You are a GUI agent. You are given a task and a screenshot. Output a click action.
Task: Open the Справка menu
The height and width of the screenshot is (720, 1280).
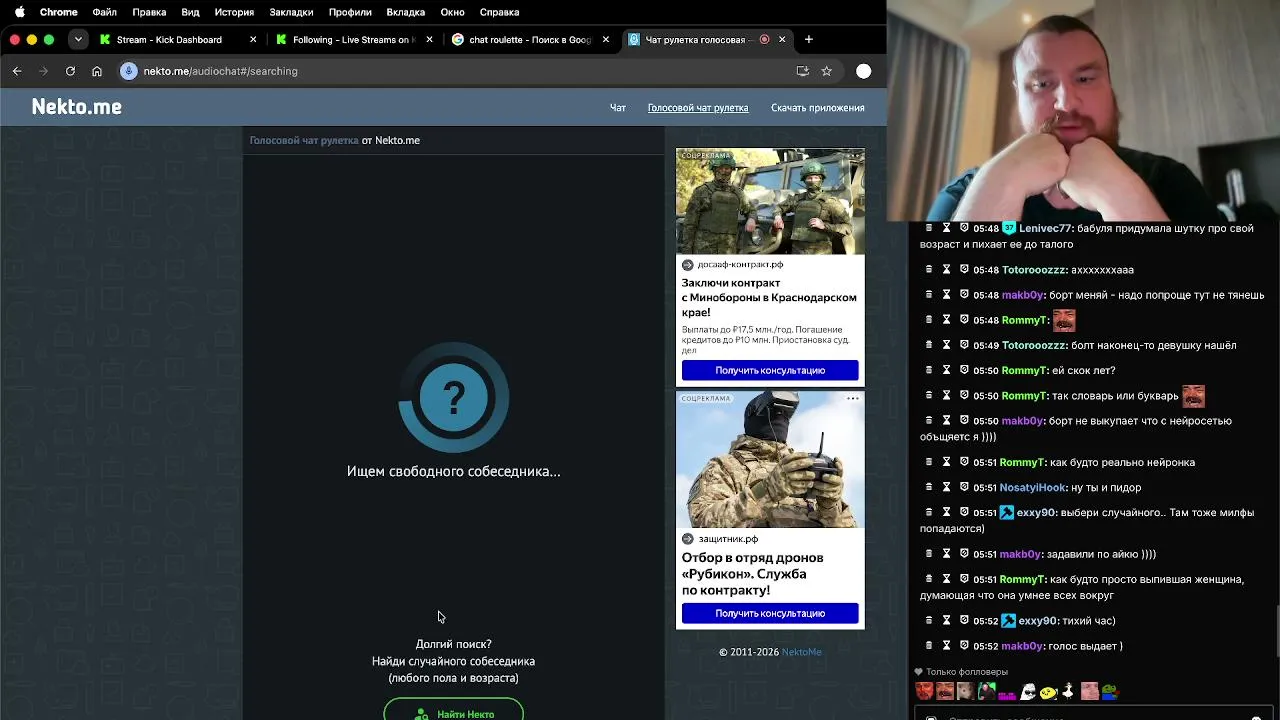coord(499,12)
